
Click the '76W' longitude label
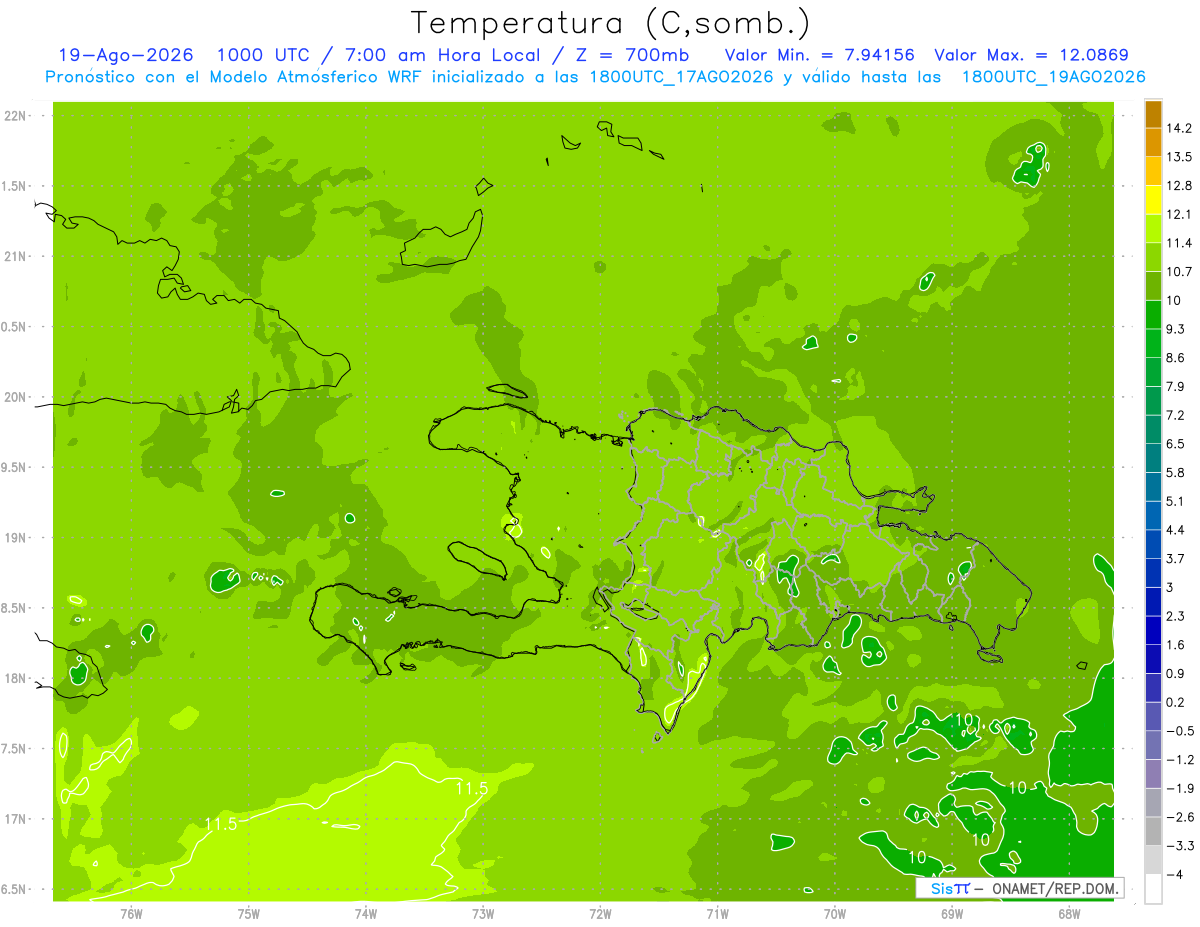click(131, 913)
